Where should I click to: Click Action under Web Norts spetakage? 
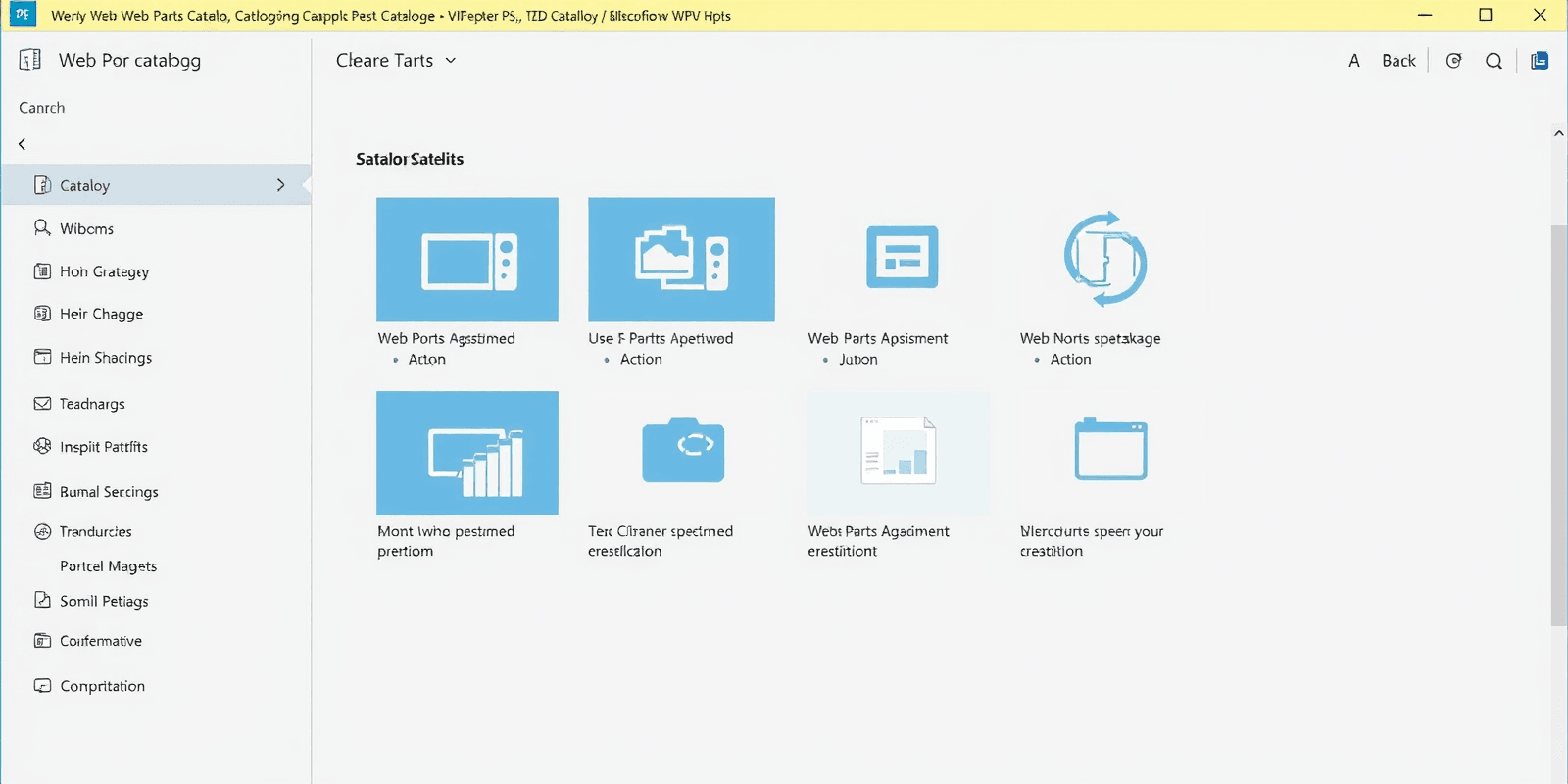(1070, 360)
